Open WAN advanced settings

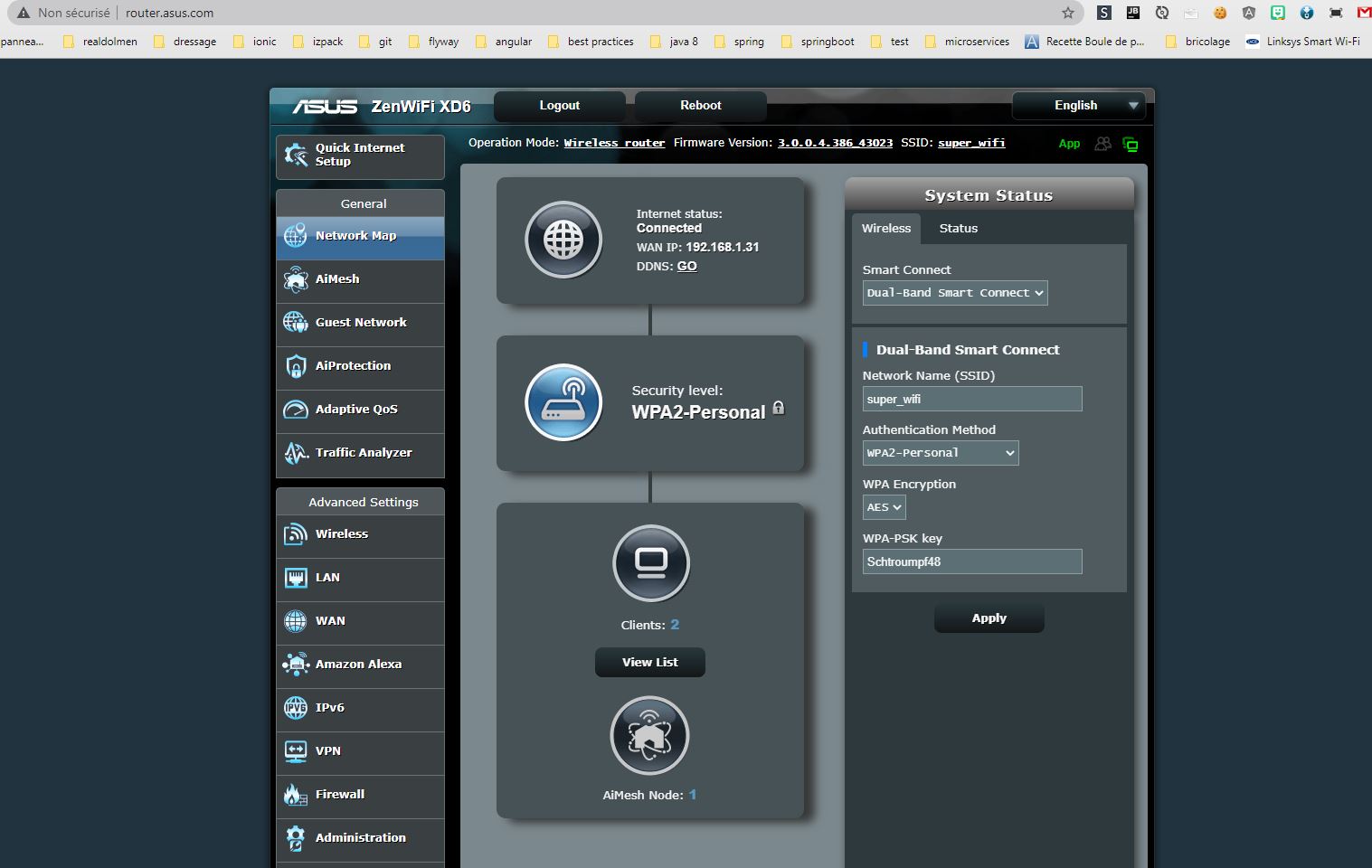point(360,622)
